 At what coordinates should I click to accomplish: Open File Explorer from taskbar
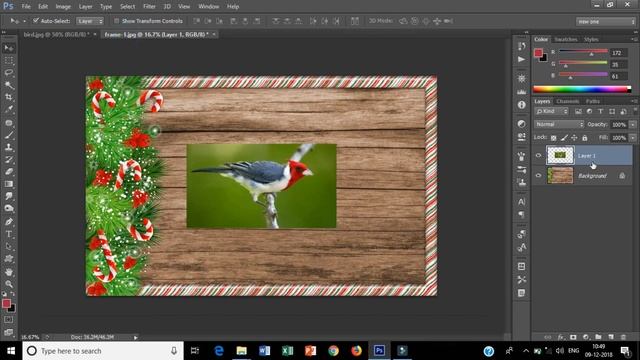[242, 351]
